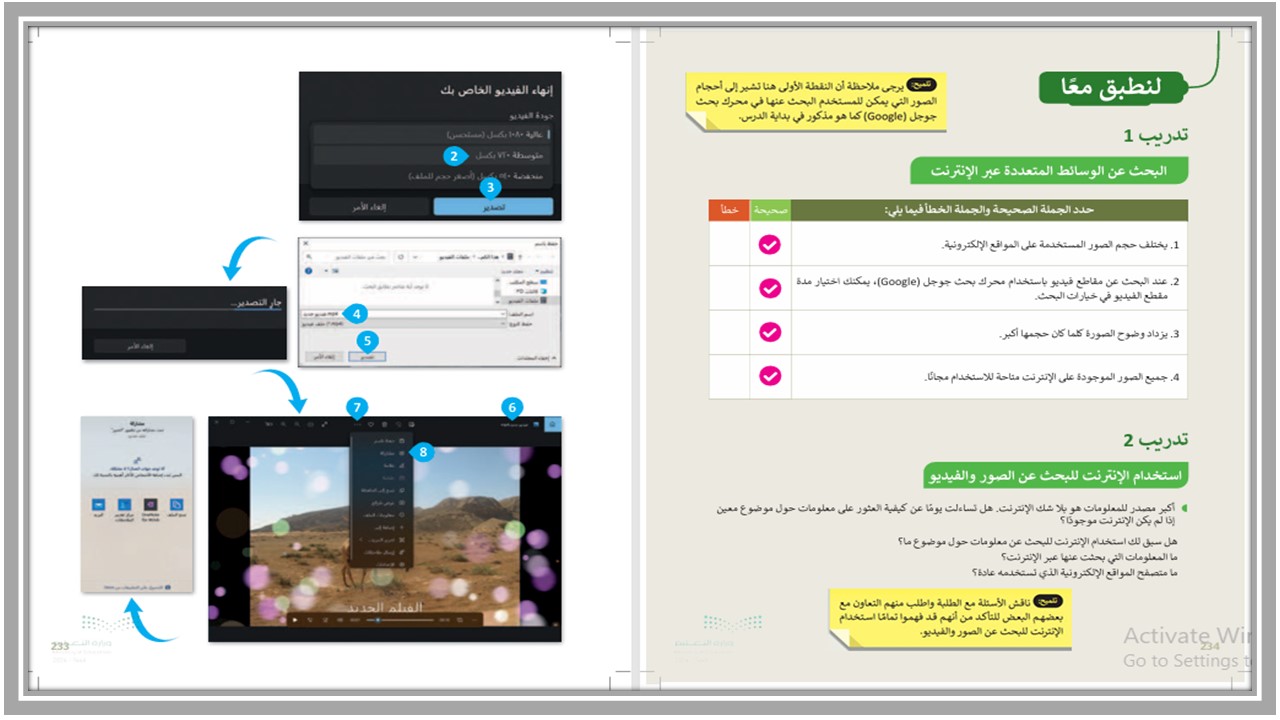Choose نسخ إلى الحافظة from the Photos menu

click(383, 490)
